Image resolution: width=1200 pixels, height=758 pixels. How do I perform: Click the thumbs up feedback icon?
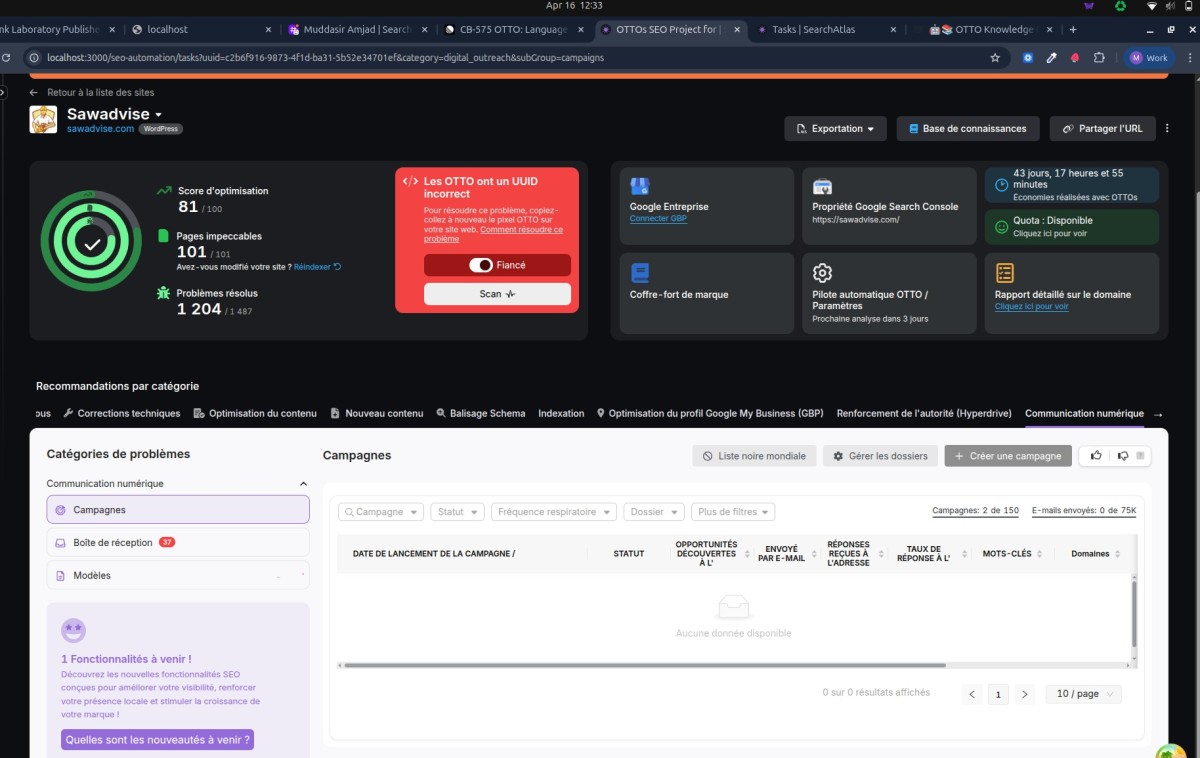pyautogui.click(x=1096, y=456)
